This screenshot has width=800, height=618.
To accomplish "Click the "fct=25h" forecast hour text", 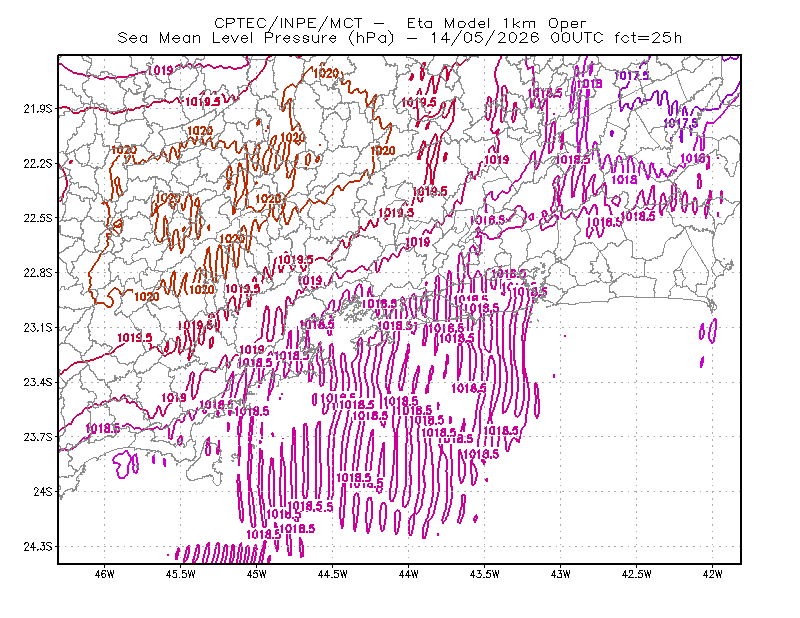I will [648, 38].
